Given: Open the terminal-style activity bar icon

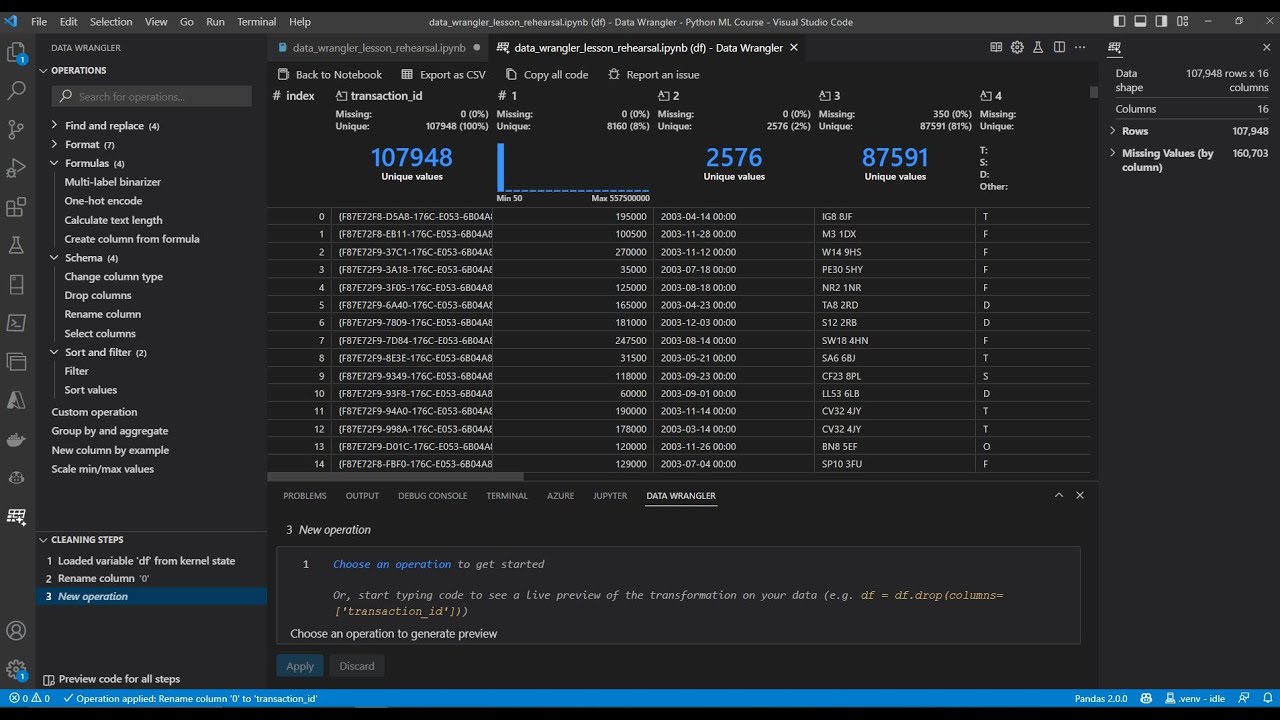Looking at the screenshot, I should (16, 323).
